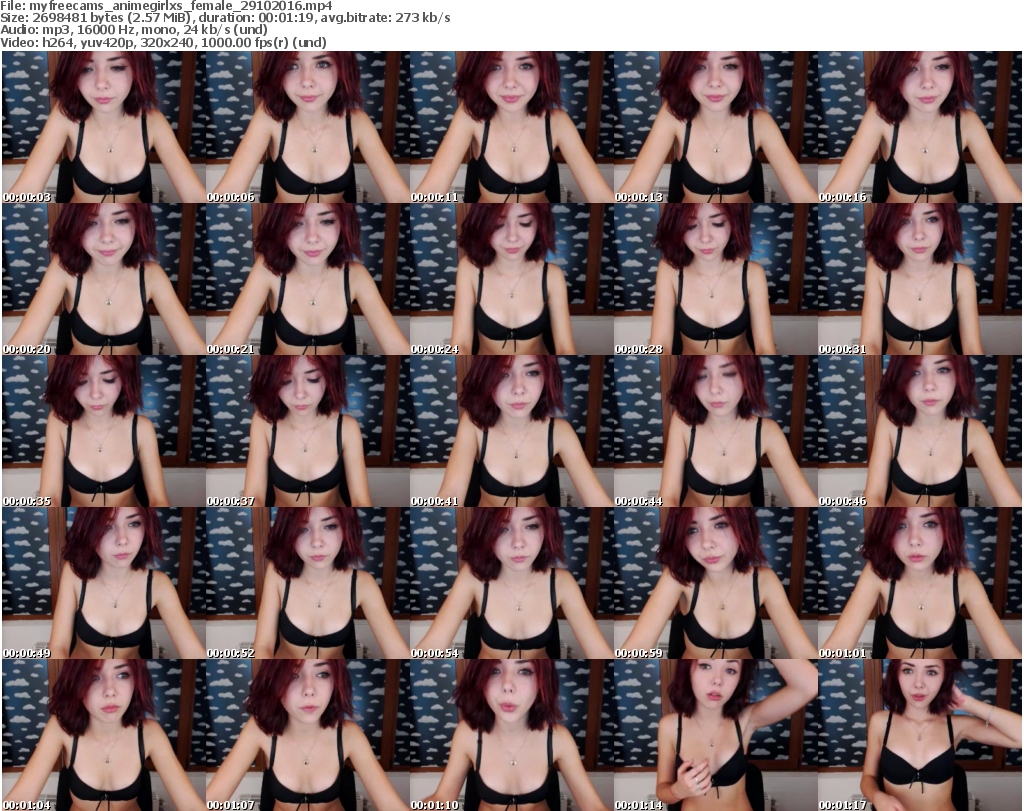Click the frame stamped 00:00:20
The image size is (1024, 811).
coord(103,279)
